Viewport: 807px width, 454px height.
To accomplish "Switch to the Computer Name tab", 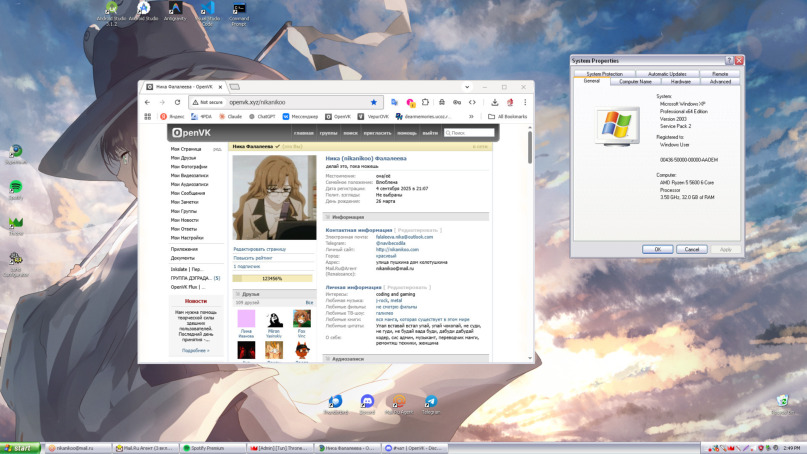I will click(635, 81).
